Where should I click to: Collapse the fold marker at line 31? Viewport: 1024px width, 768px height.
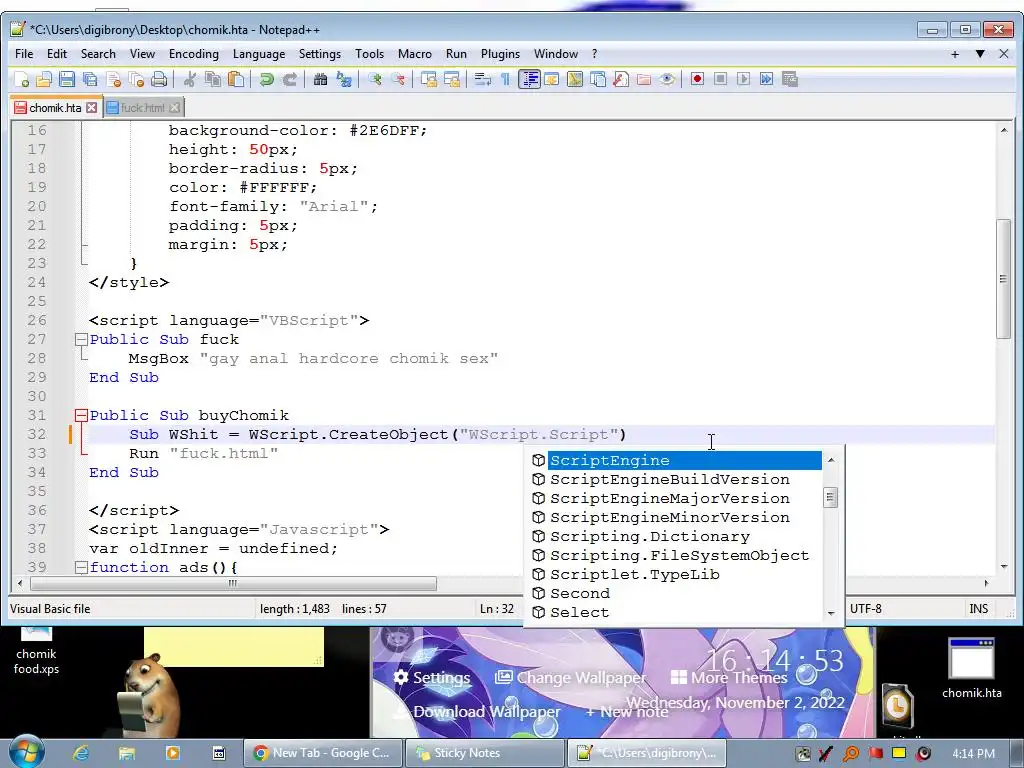(x=81, y=415)
